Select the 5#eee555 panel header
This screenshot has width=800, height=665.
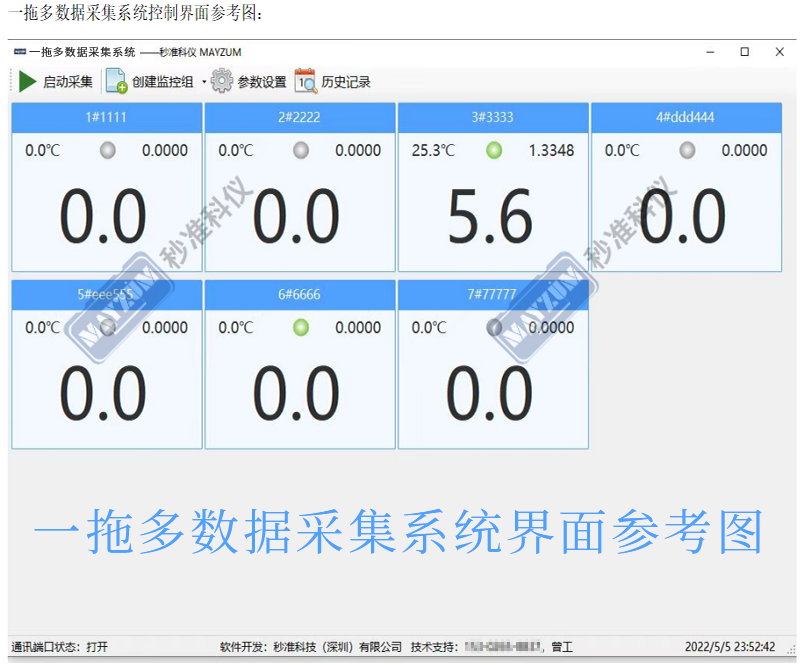(x=106, y=295)
